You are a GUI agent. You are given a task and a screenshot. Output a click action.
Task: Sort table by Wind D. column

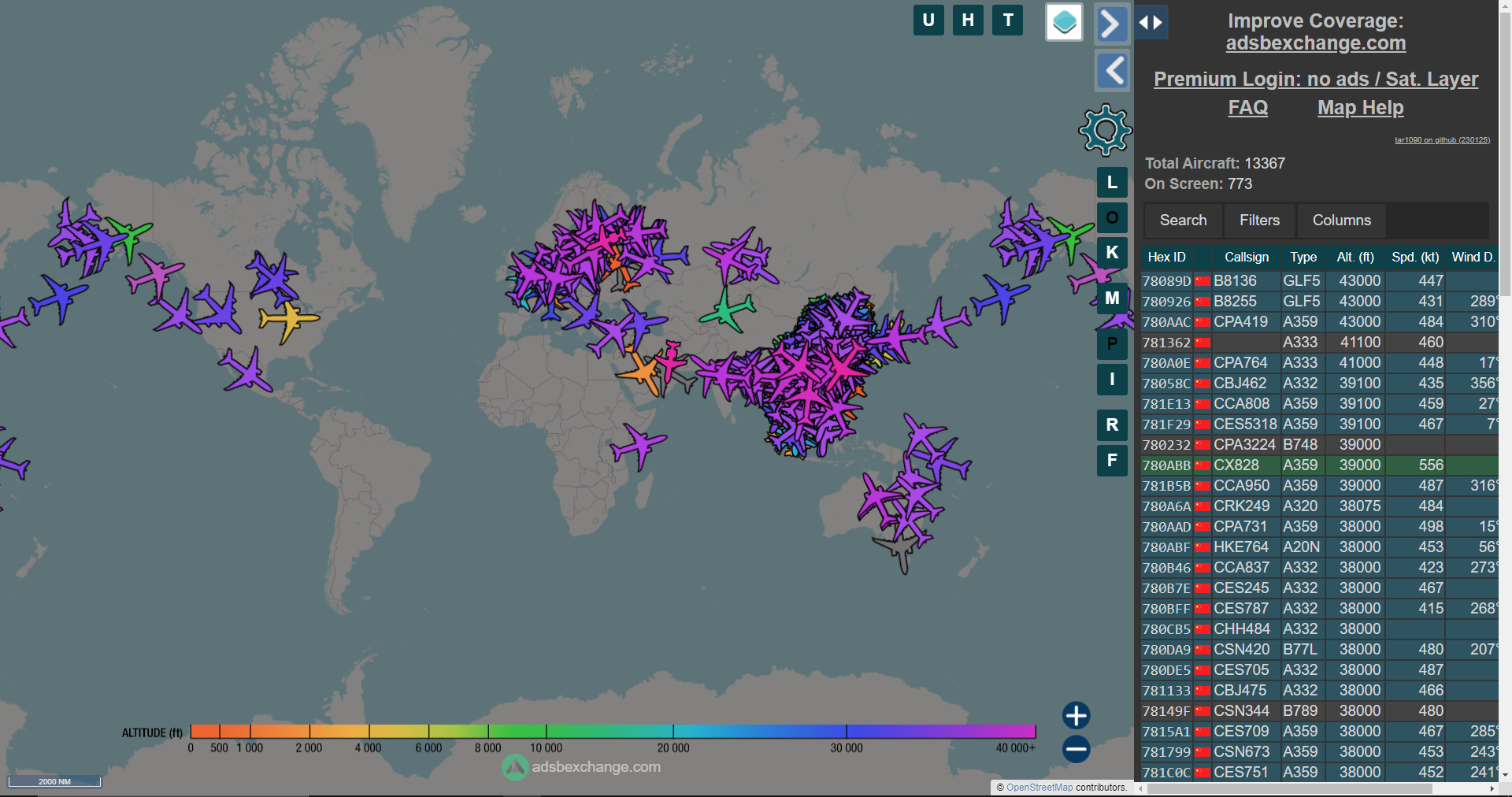pyautogui.click(x=1472, y=258)
